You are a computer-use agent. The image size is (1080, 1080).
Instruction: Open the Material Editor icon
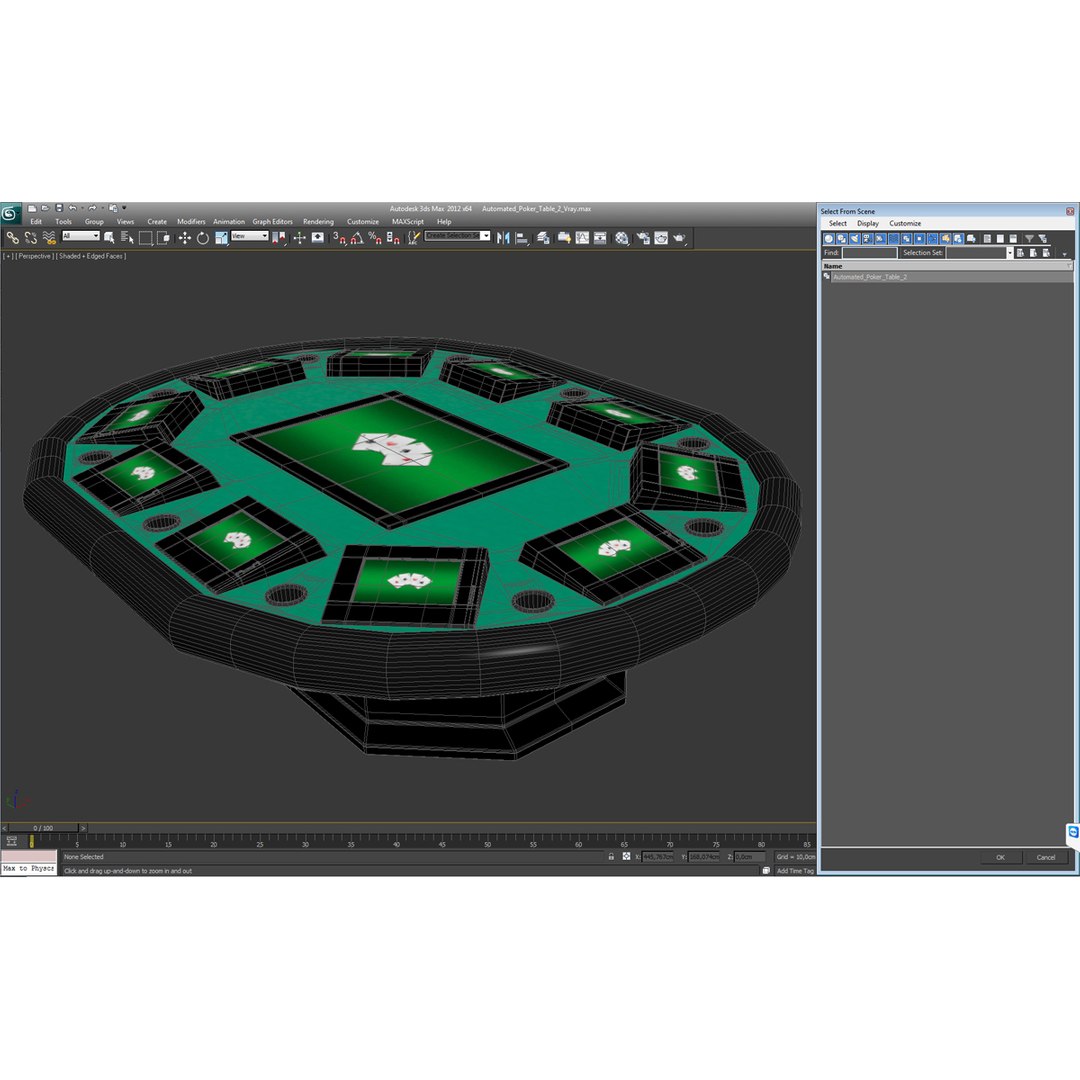tap(622, 238)
